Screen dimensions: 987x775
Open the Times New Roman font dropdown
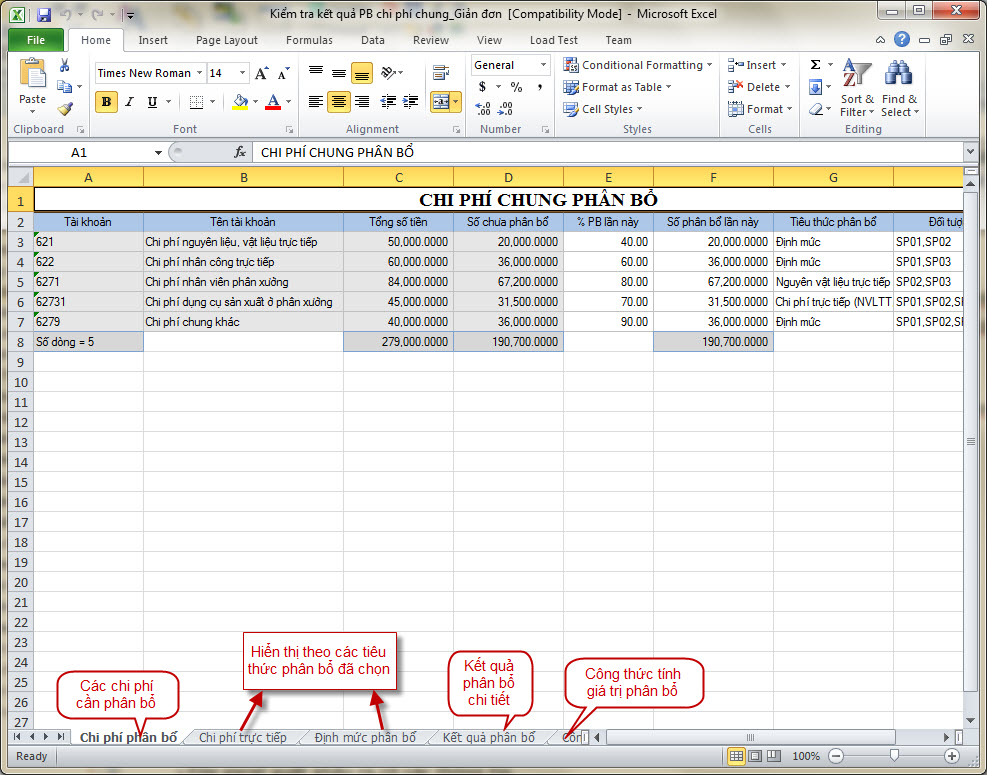click(199, 73)
